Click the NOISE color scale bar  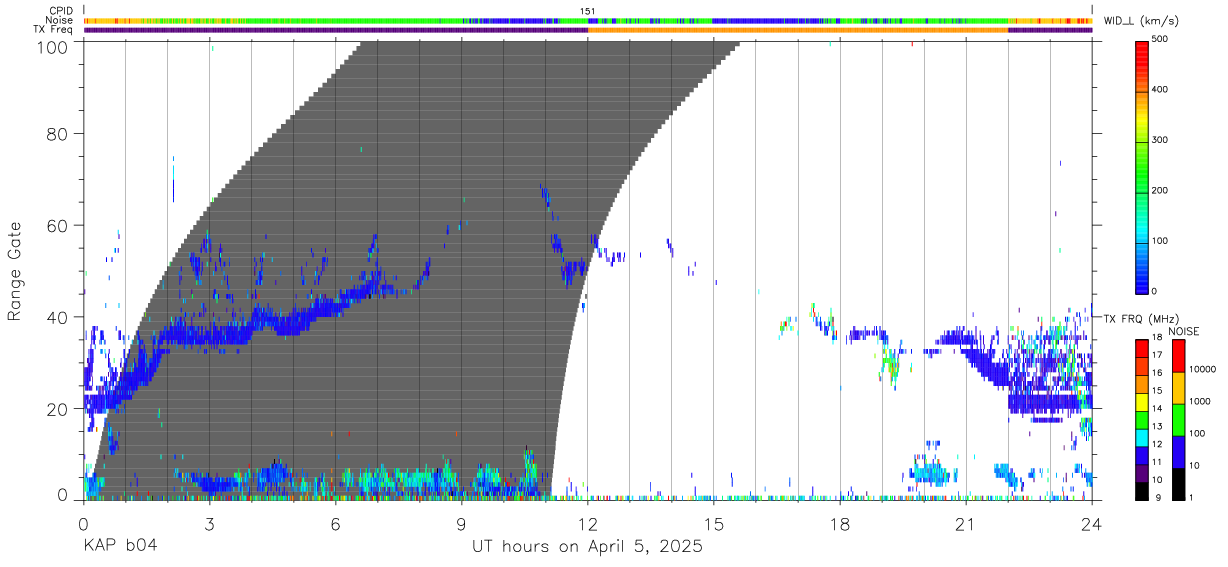click(x=1177, y=418)
